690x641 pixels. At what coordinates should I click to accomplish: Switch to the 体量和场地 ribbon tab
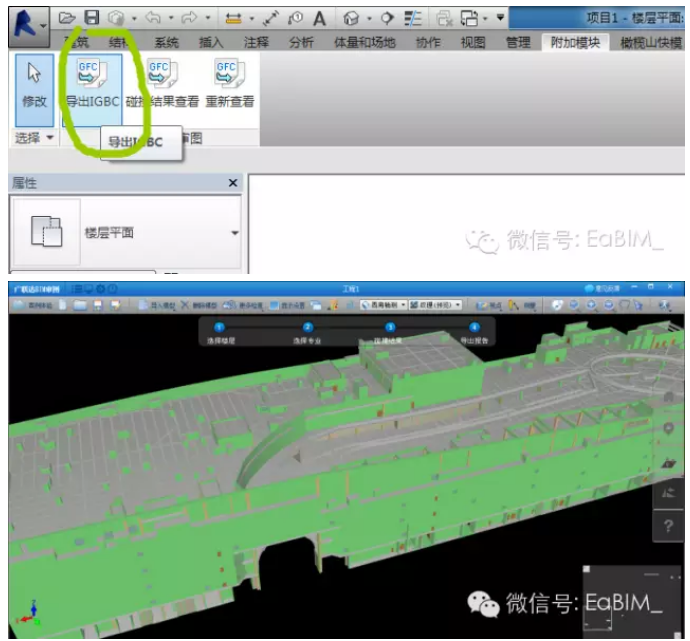point(365,43)
